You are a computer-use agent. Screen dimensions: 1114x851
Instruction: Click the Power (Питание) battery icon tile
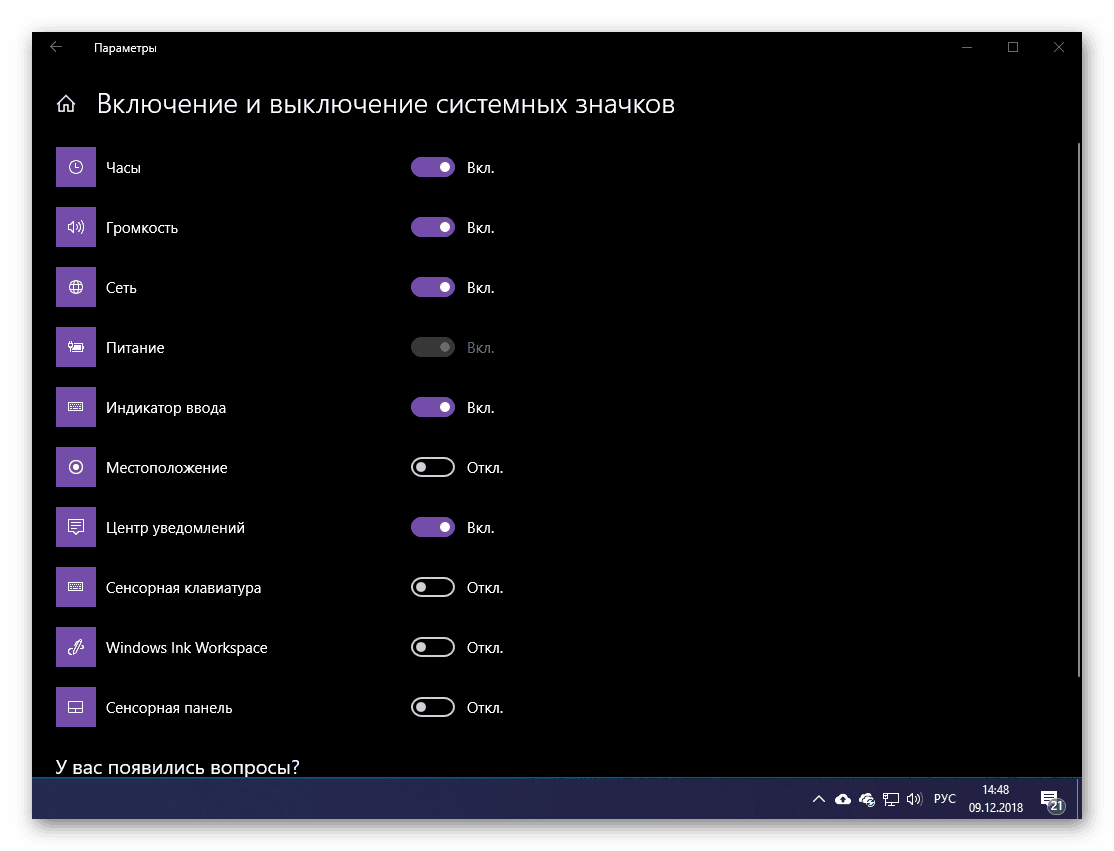pyautogui.click(x=76, y=347)
